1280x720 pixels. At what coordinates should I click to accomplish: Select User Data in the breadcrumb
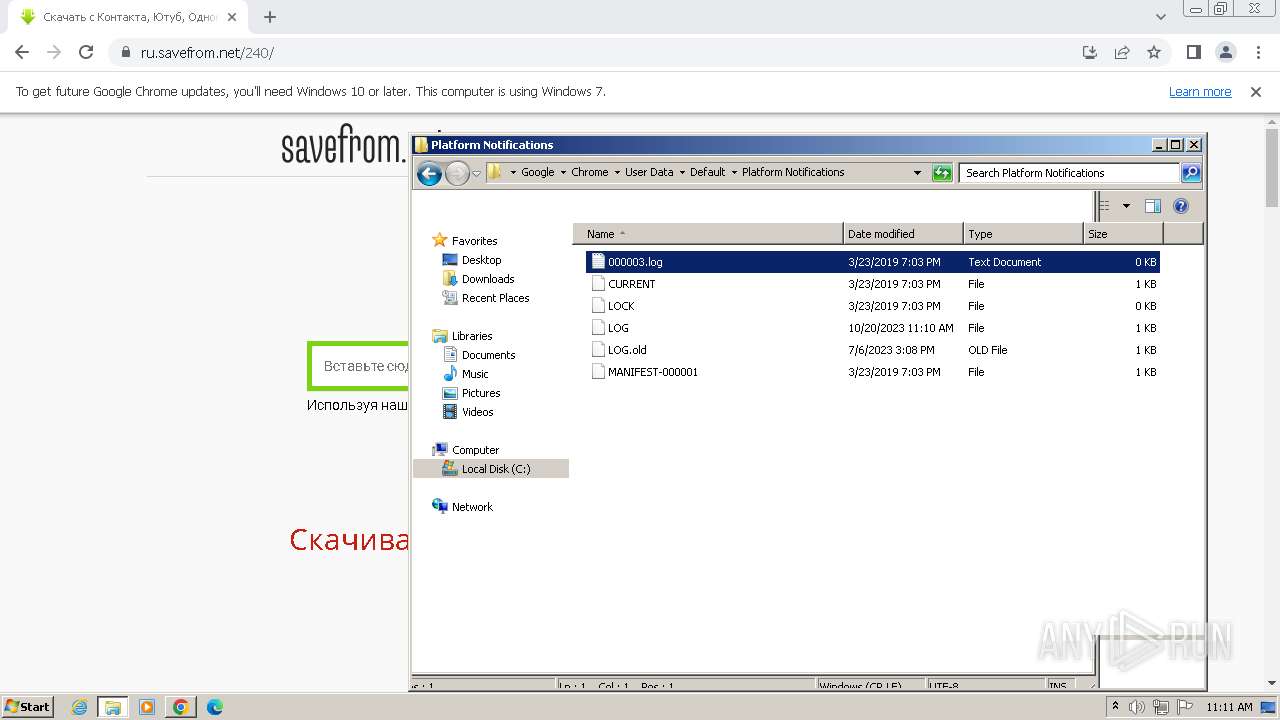(649, 172)
